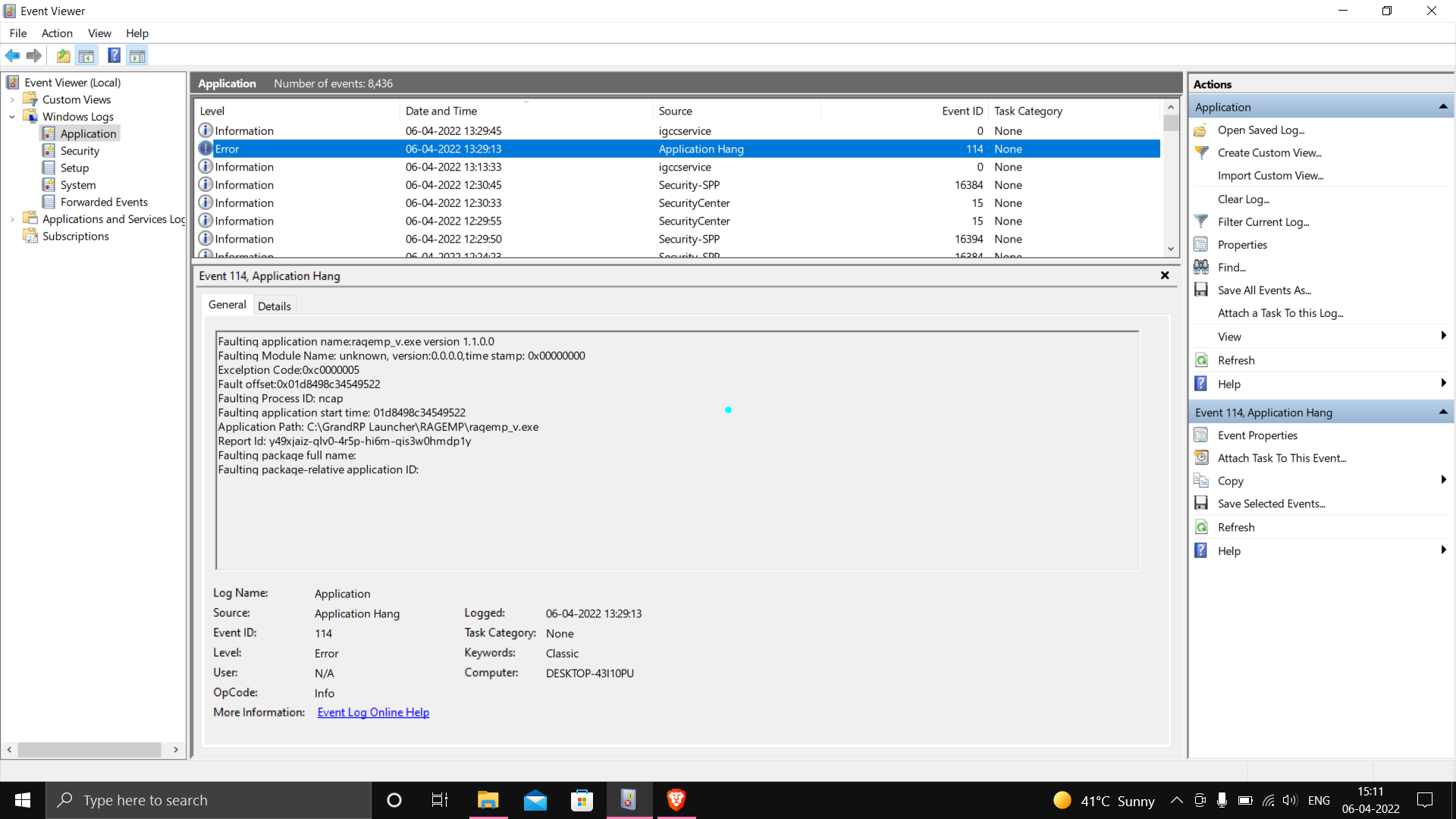Image resolution: width=1456 pixels, height=819 pixels.
Task: Open Mail app from taskbar
Action: click(535, 800)
